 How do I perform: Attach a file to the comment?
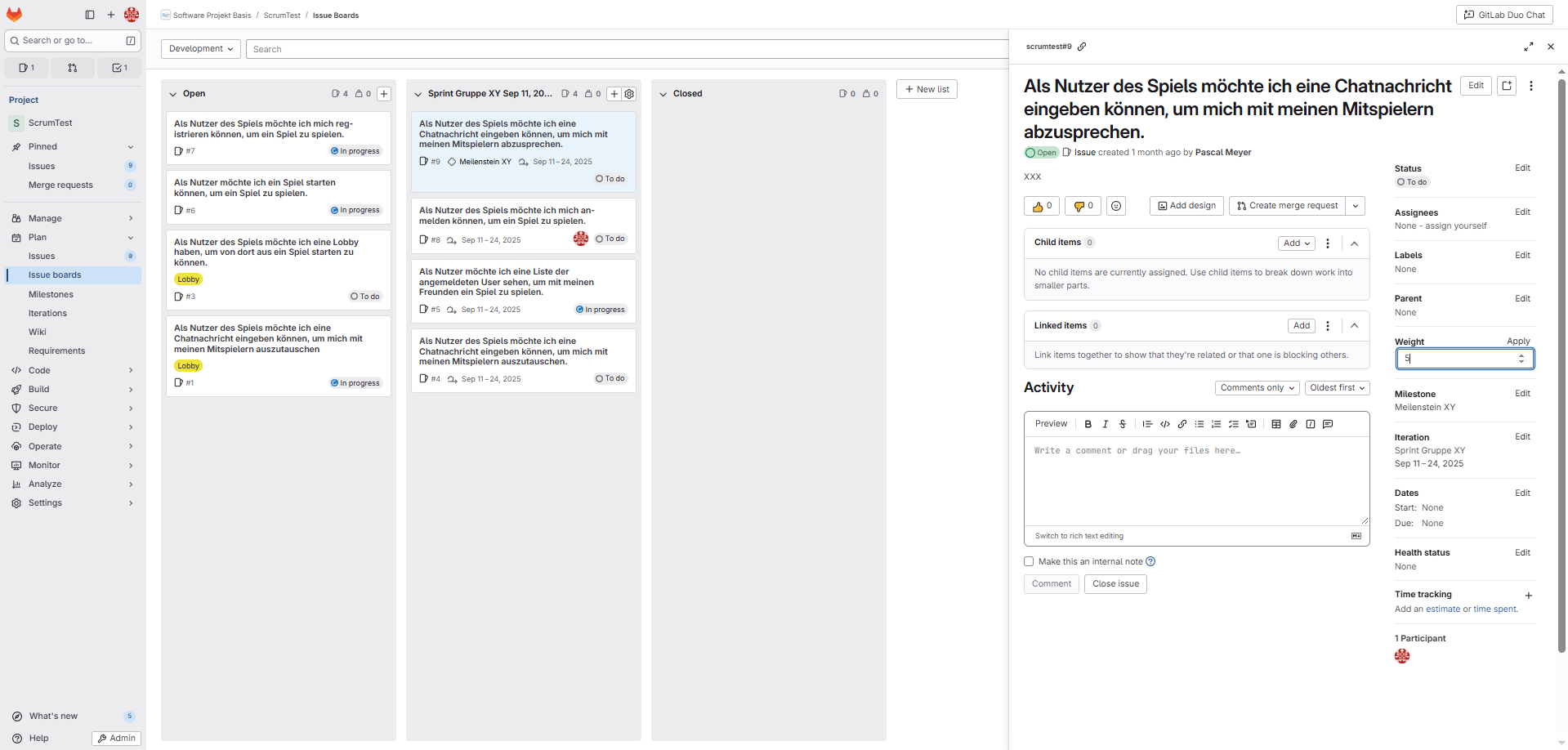point(1293,424)
